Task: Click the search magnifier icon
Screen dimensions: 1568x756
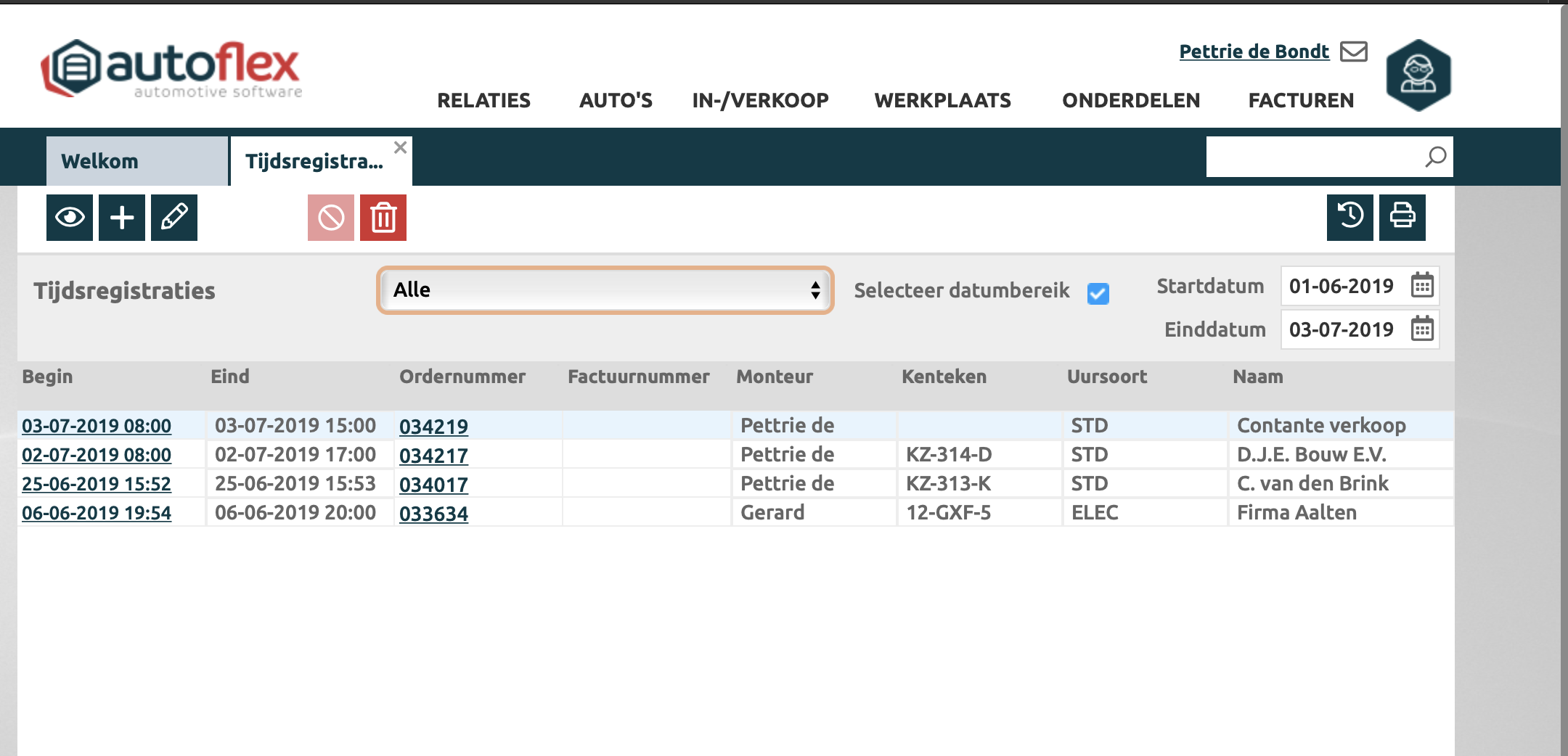Action: (x=1435, y=157)
